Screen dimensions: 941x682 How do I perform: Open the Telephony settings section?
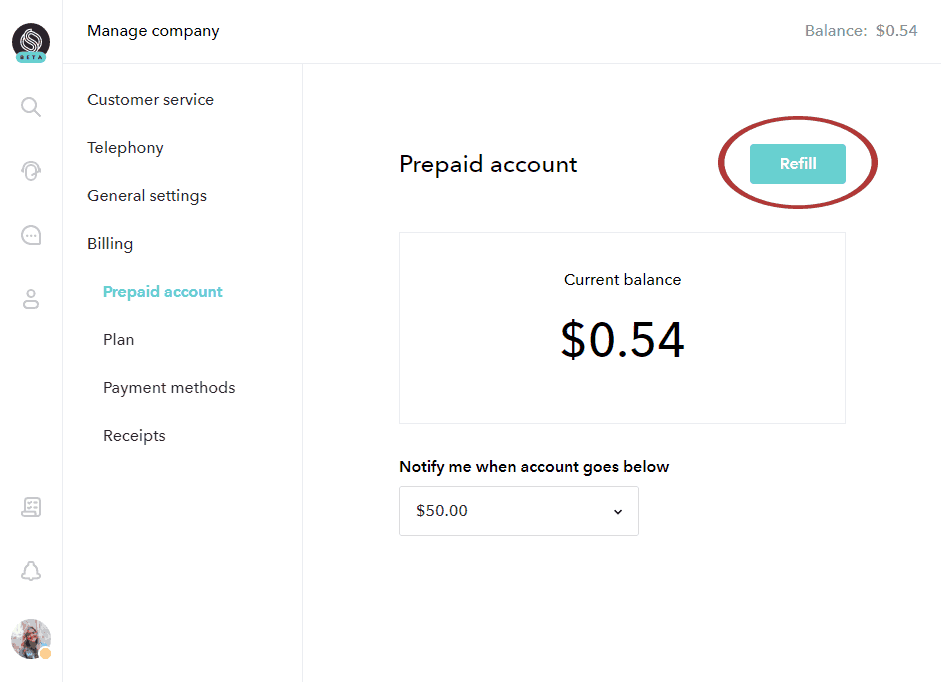click(125, 148)
